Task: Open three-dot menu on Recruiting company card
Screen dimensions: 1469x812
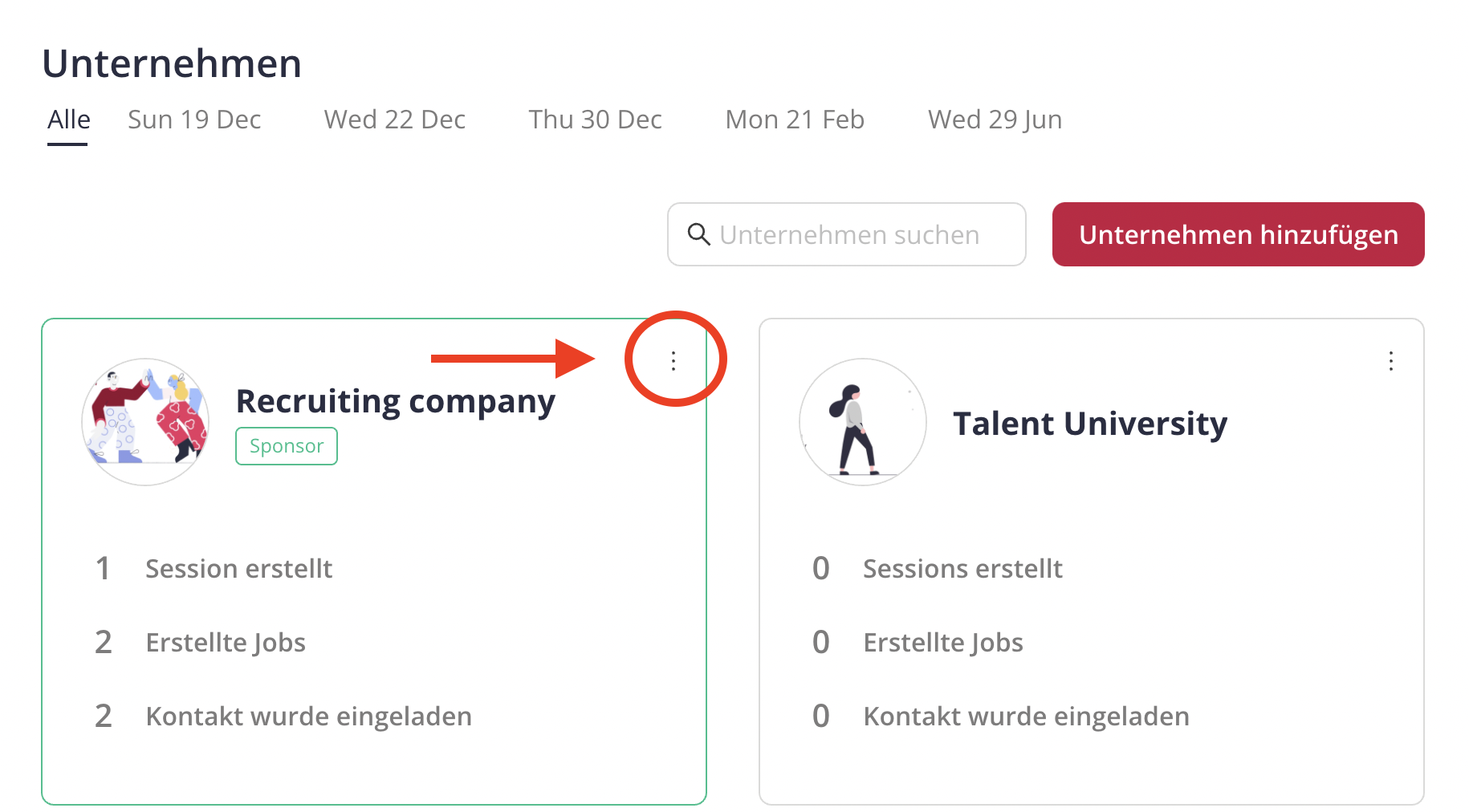Action: [673, 361]
